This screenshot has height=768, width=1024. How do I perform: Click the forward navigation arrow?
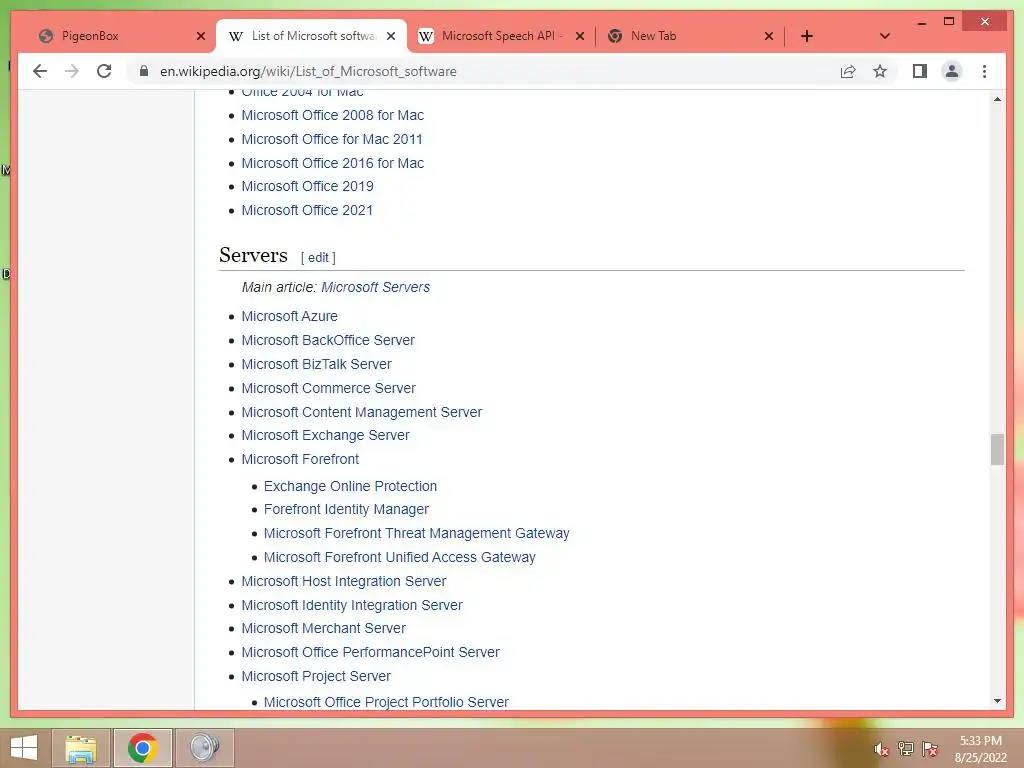[x=72, y=71]
